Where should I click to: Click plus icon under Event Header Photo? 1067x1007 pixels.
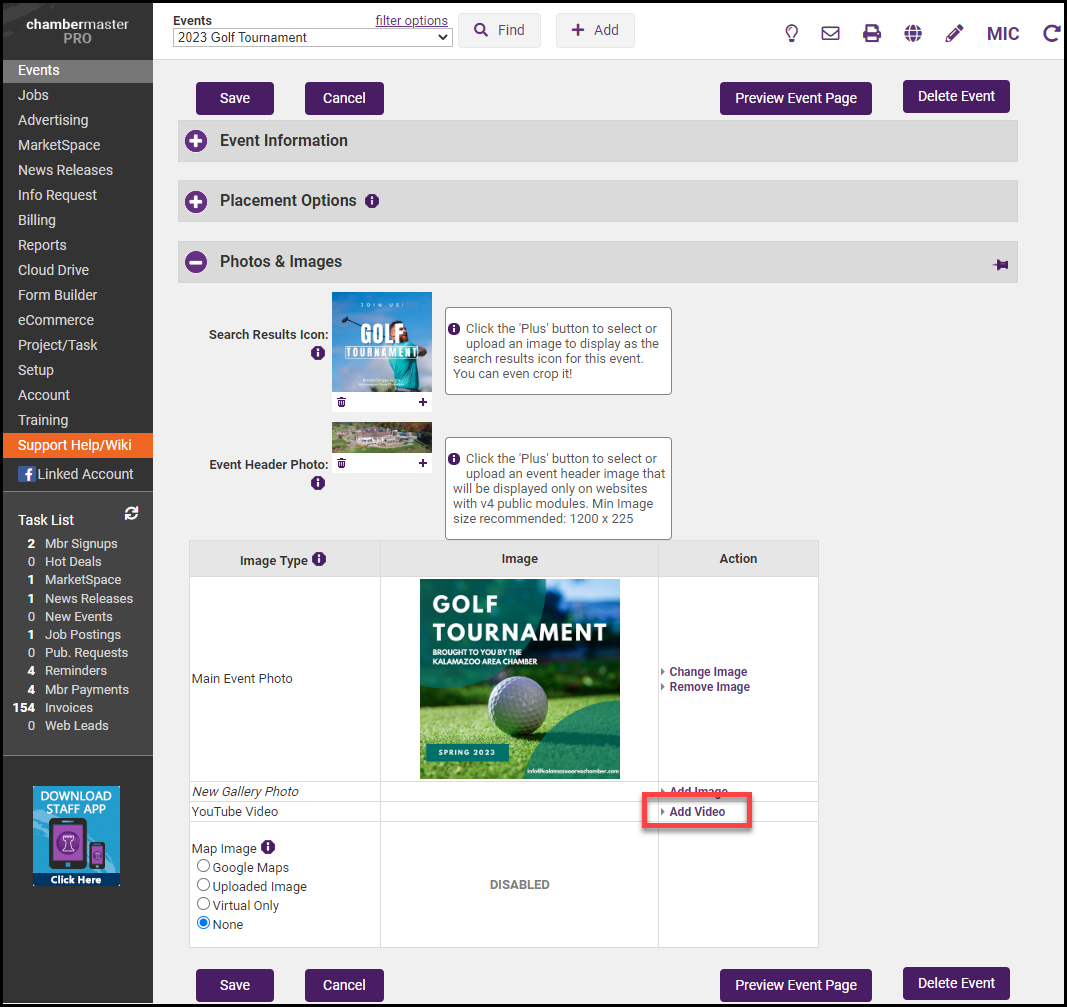pyautogui.click(x=423, y=463)
